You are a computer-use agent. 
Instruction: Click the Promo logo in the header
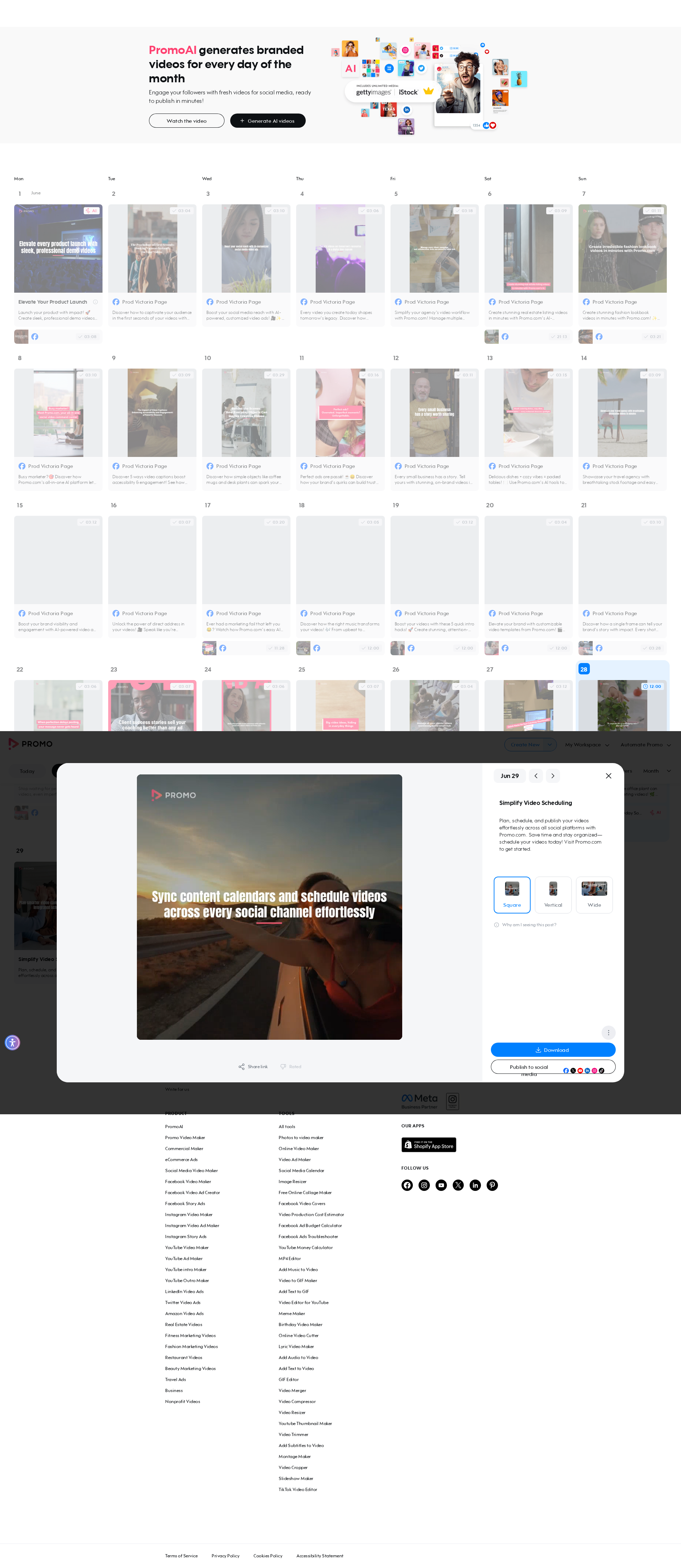click(31, 744)
